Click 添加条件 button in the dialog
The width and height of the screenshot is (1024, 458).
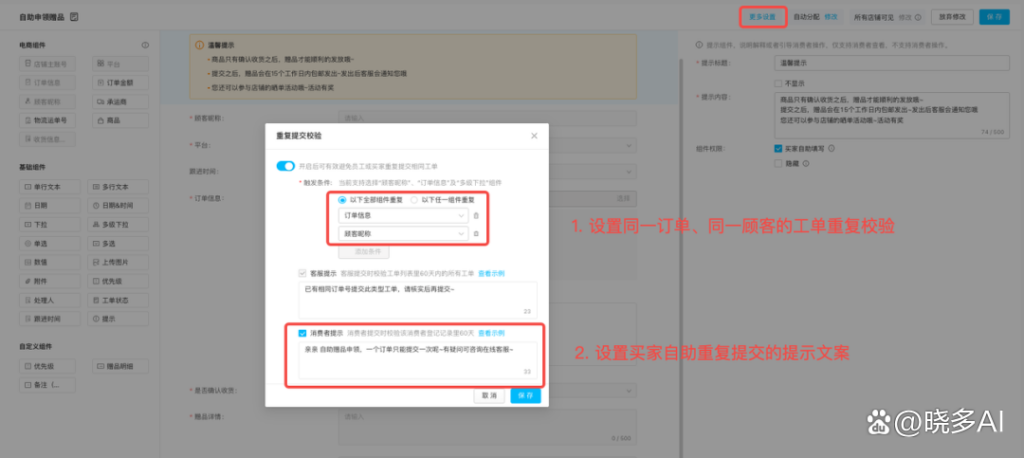coord(364,252)
